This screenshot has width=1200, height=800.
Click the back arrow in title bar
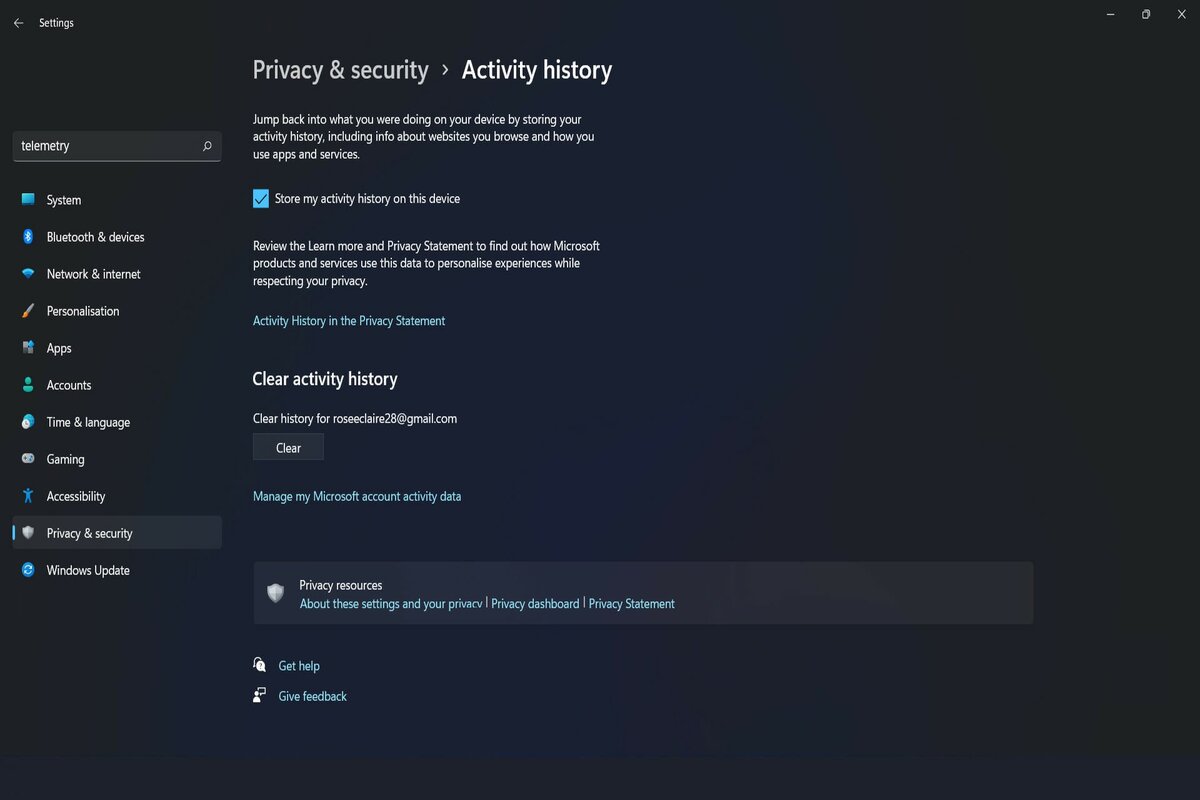coord(18,23)
